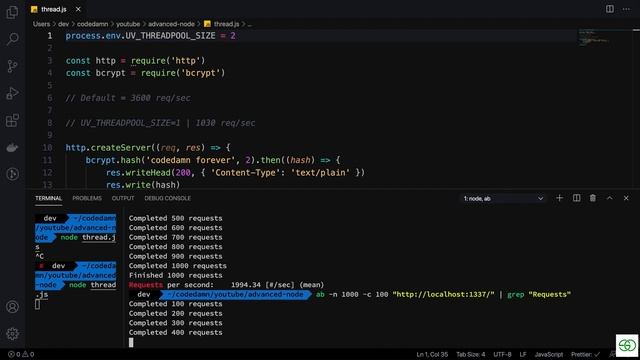
Task: Open the Run and Debug view
Action: (x=12, y=93)
